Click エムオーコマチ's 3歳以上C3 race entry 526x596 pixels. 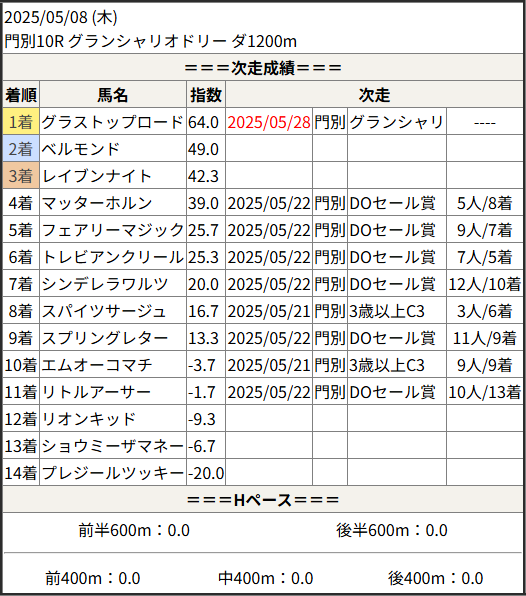(387, 365)
